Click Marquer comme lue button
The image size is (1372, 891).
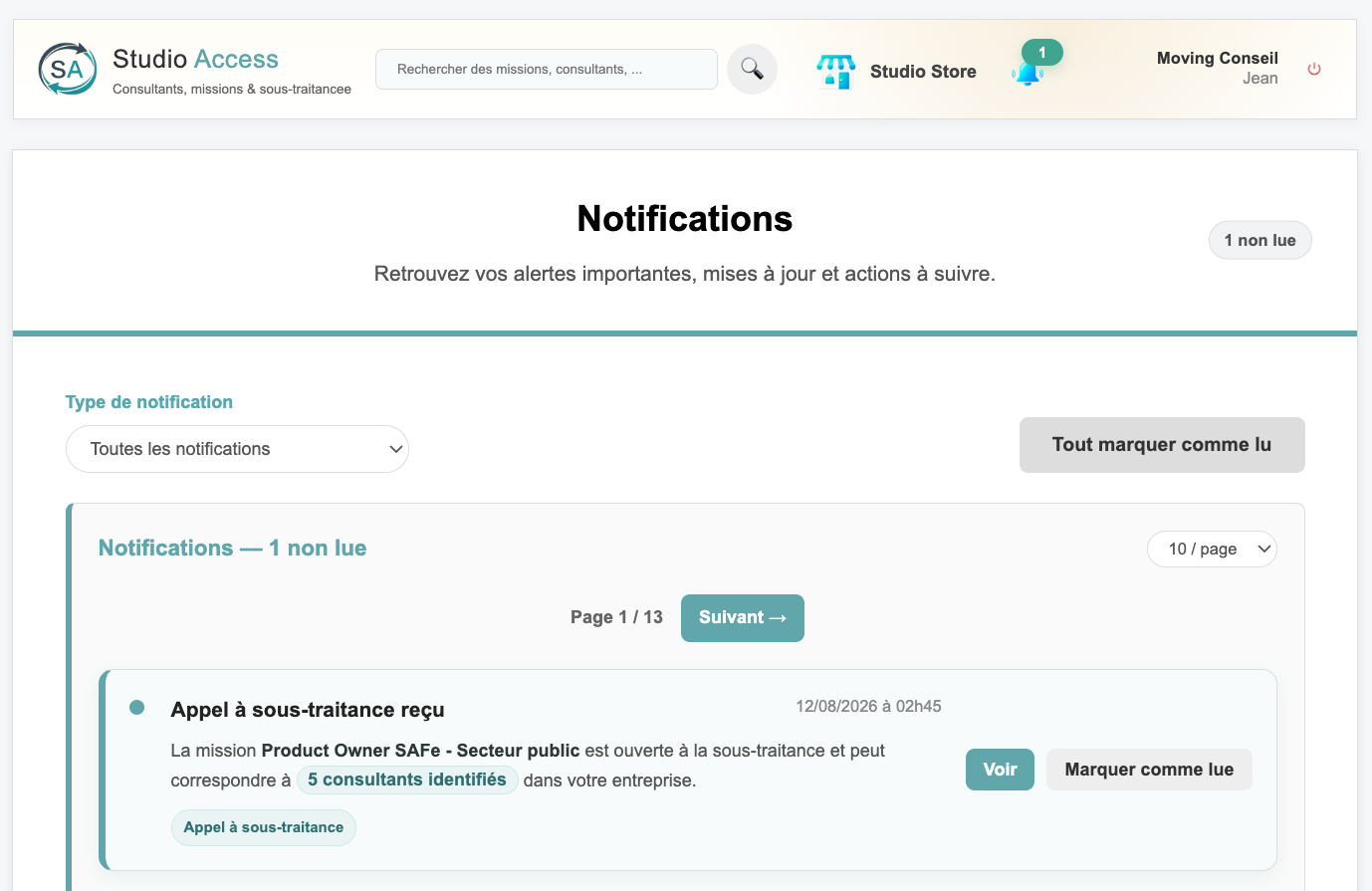click(x=1149, y=770)
